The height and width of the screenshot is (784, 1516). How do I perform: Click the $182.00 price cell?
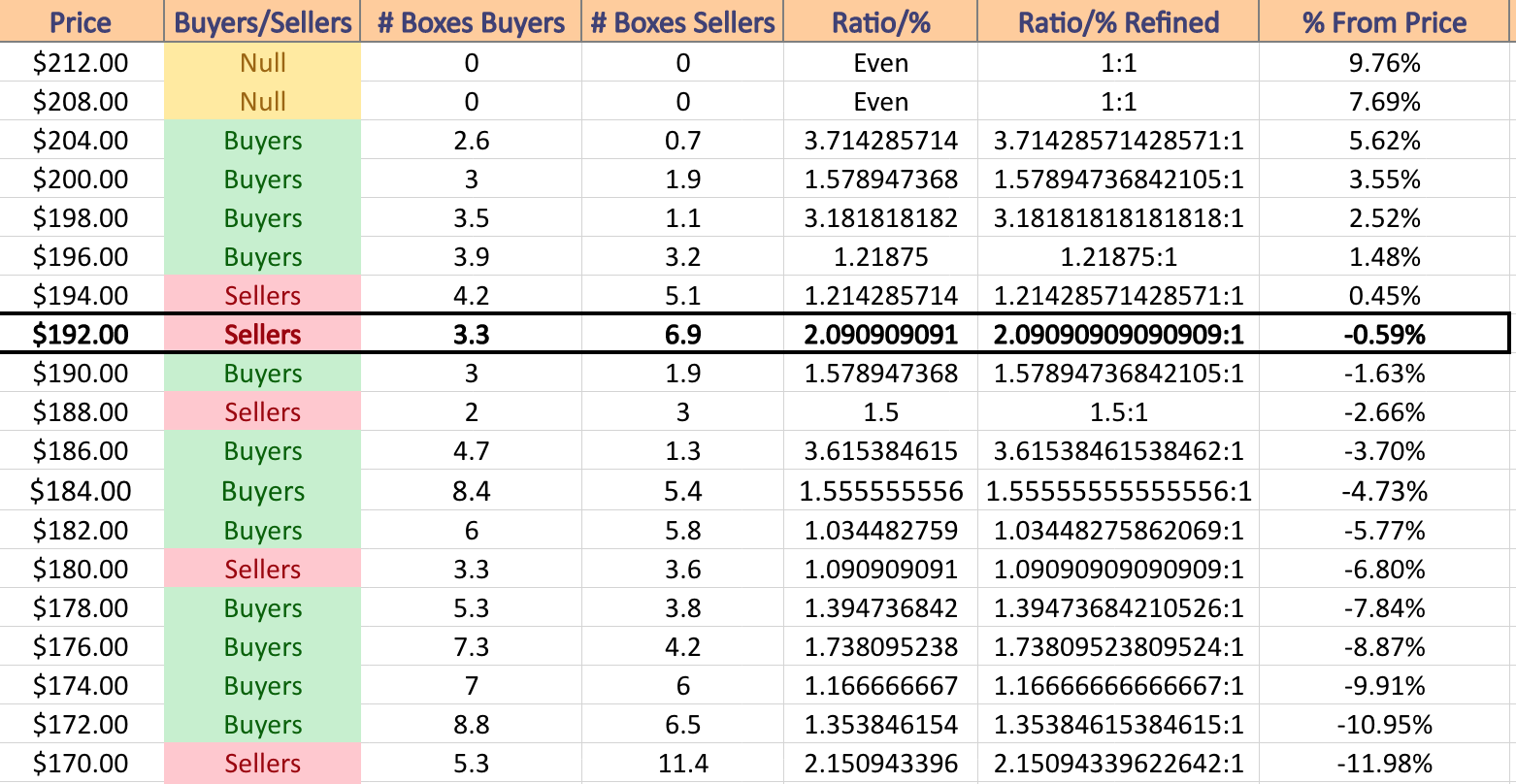pyautogui.click(x=82, y=531)
